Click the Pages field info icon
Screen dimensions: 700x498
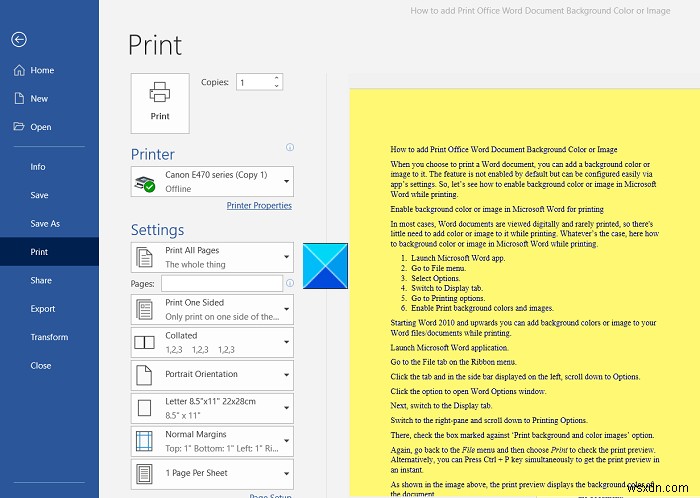click(x=290, y=283)
